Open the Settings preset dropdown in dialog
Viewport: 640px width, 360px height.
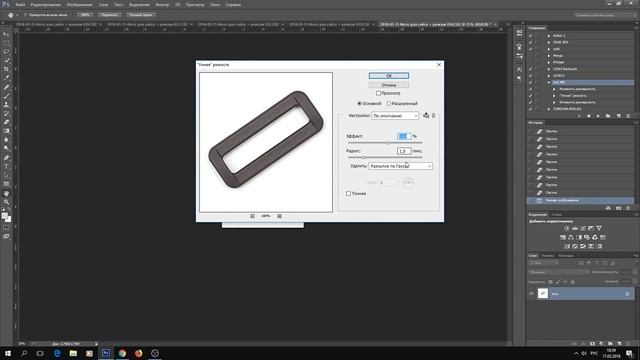(395, 116)
